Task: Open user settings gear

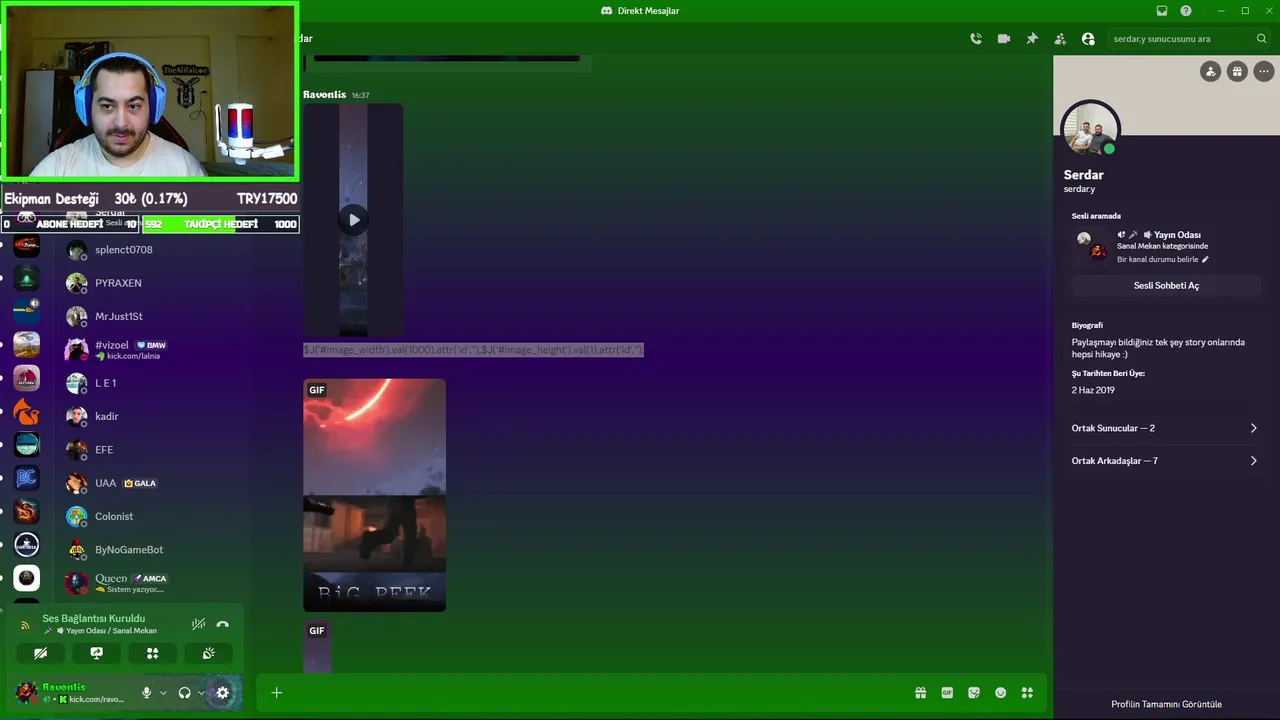Action: pyautogui.click(x=222, y=693)
